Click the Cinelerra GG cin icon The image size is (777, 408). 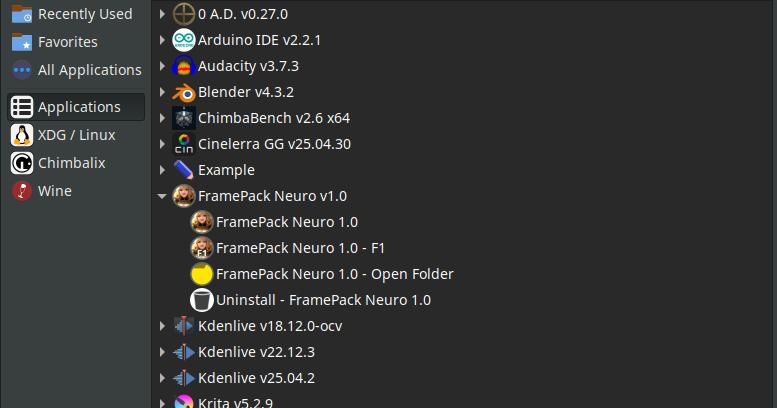tap(184, 144)
